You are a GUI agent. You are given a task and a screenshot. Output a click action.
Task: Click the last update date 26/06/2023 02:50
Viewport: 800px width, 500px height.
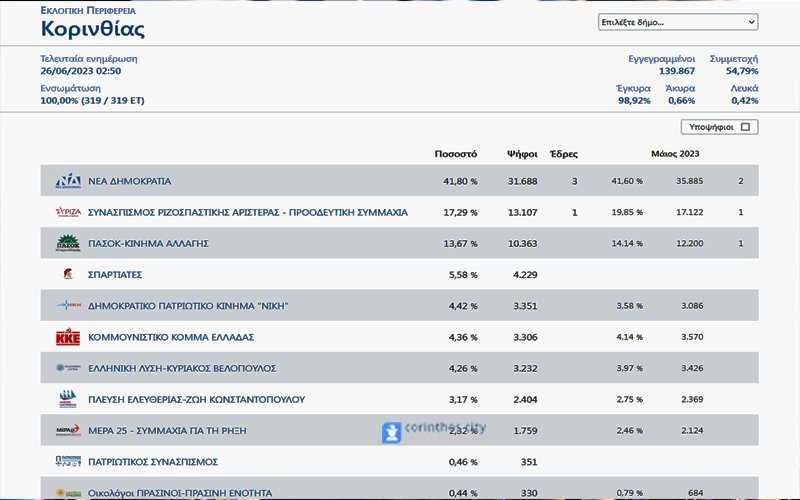(x=81, y=71)
